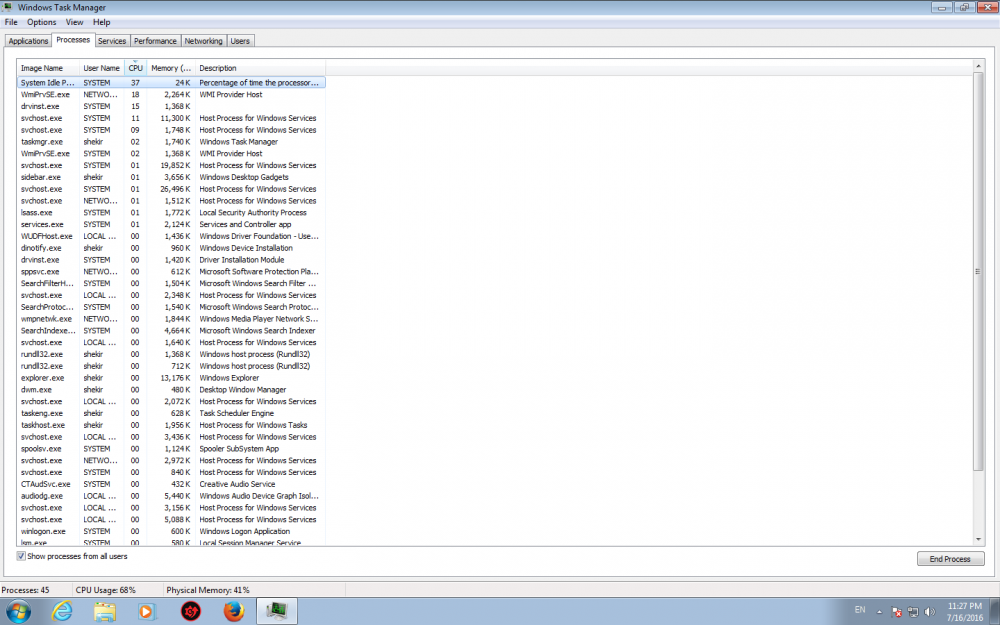The height and width of the screenshot is (625, 1000).
Task: Select Task Manager taskbar button
Action: click(277, 612)
